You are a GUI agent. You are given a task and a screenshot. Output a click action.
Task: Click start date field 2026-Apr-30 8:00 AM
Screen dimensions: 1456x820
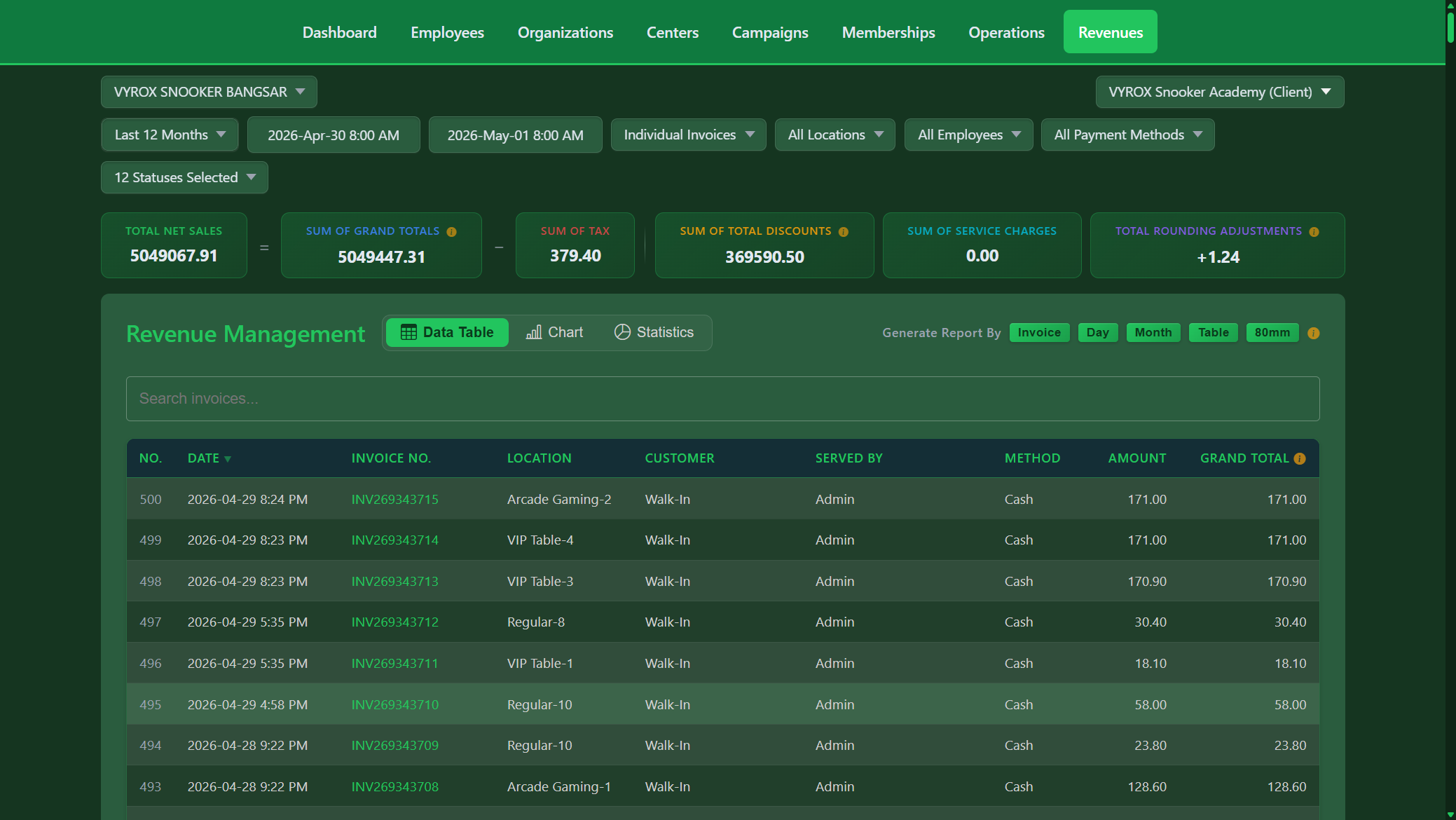pos(334,135)
